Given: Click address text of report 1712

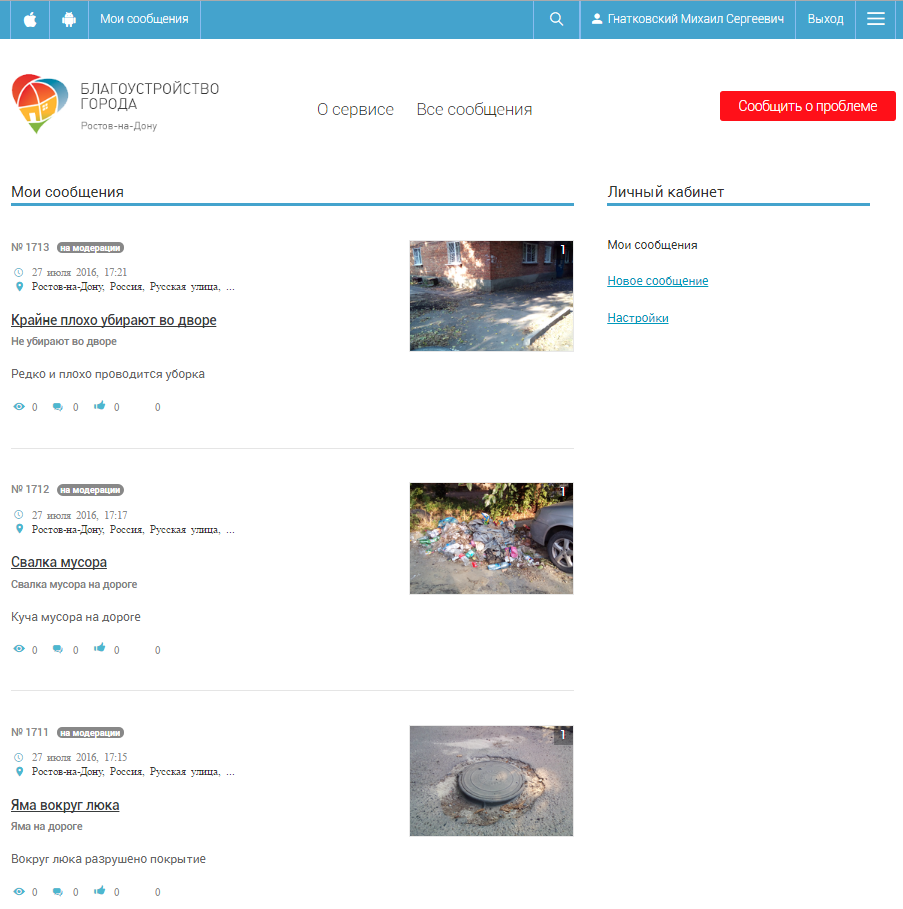Looking at the screenshot, I should pos(133,530).
